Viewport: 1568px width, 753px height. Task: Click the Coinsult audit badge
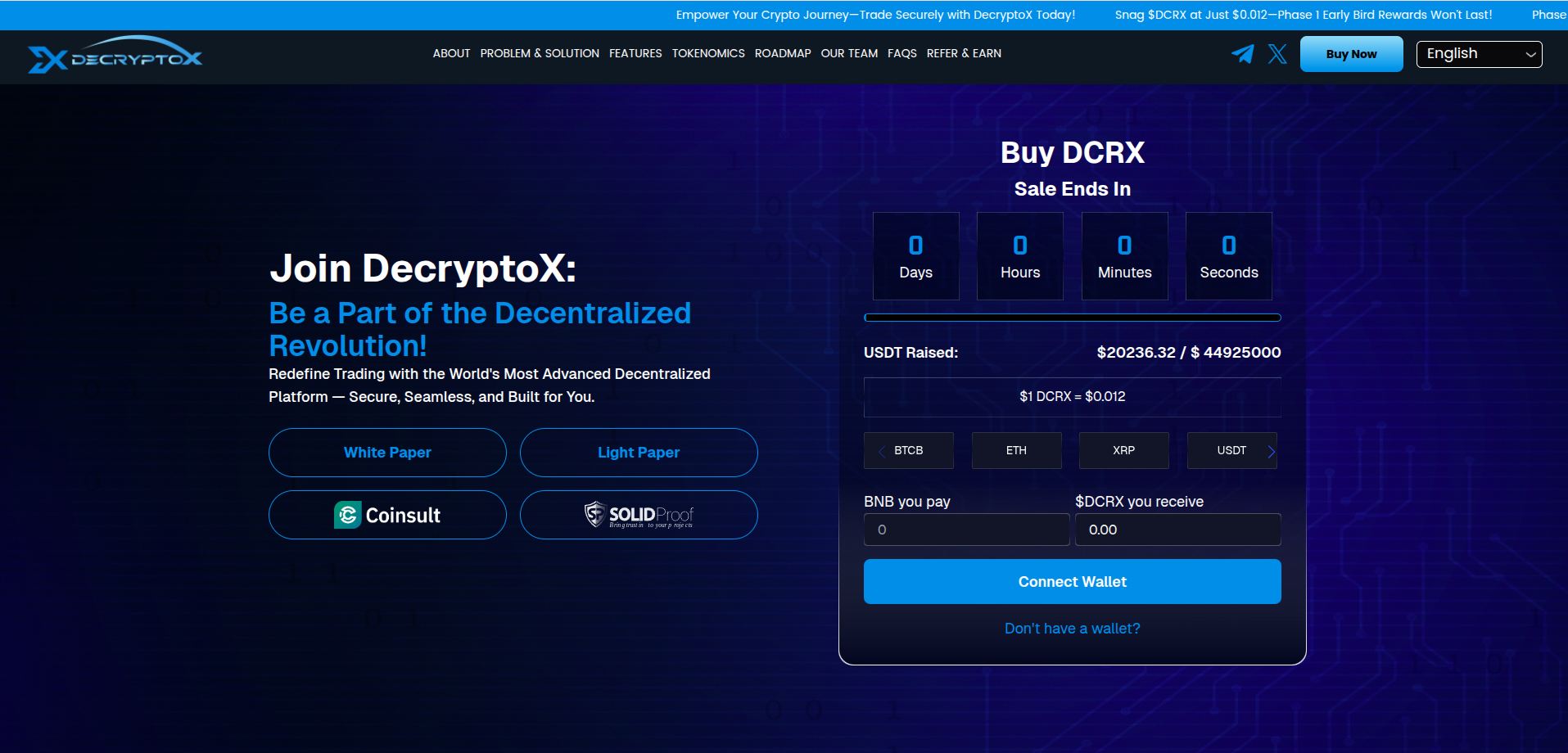pos(387,515)
